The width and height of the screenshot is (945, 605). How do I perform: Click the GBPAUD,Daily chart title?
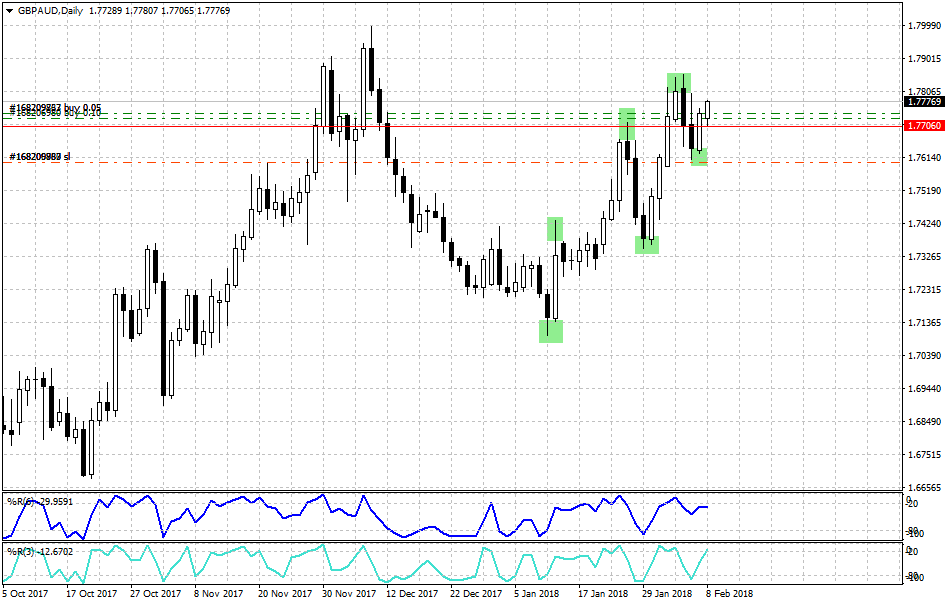[x=50, y=11]
